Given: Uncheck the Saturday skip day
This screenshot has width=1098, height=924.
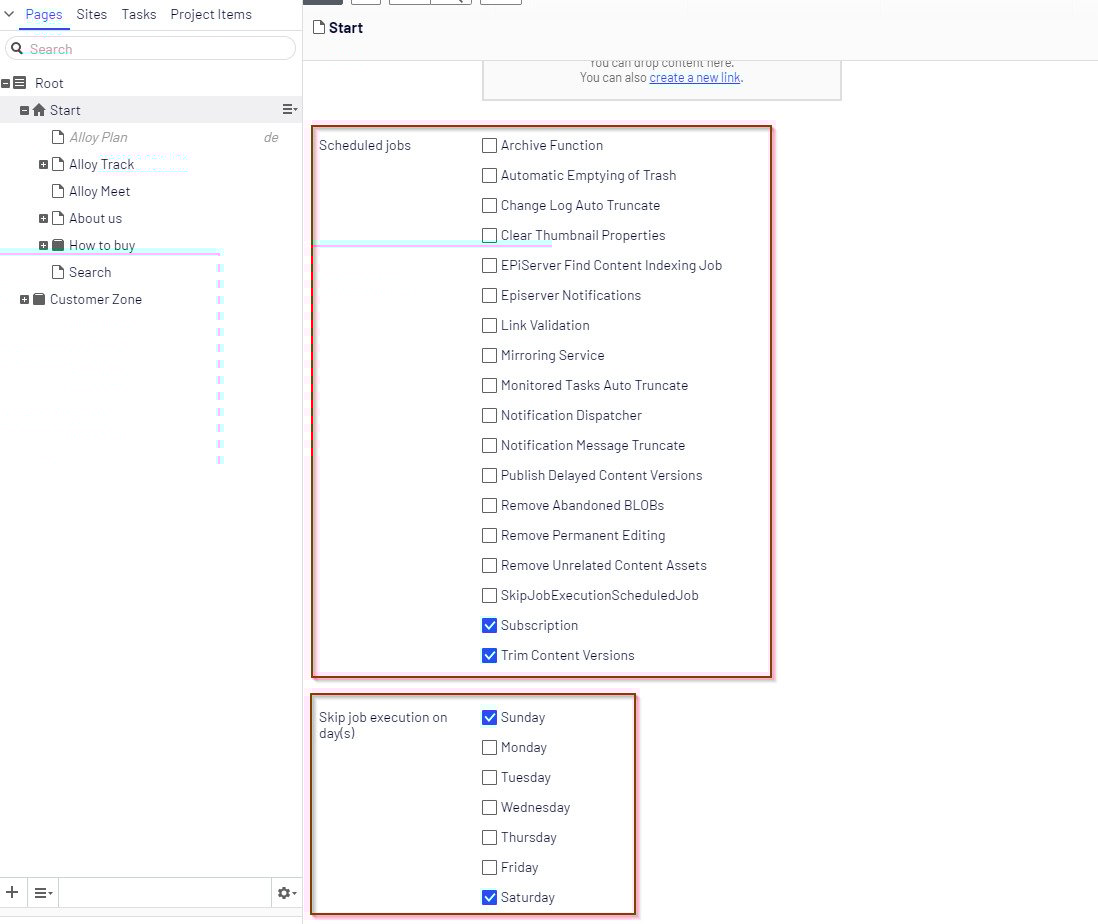Looking at the screenshot, I should coord(489,897).
